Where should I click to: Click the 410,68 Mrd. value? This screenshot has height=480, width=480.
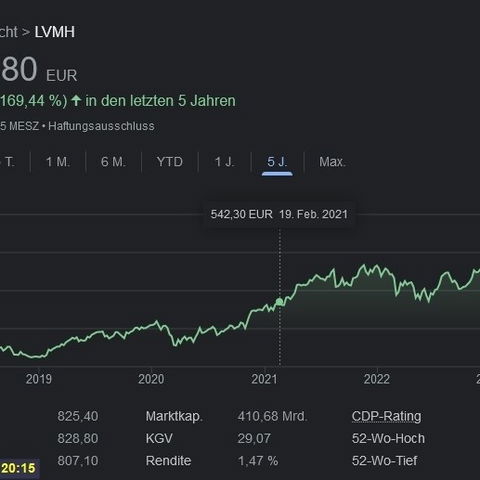point(272,416)
